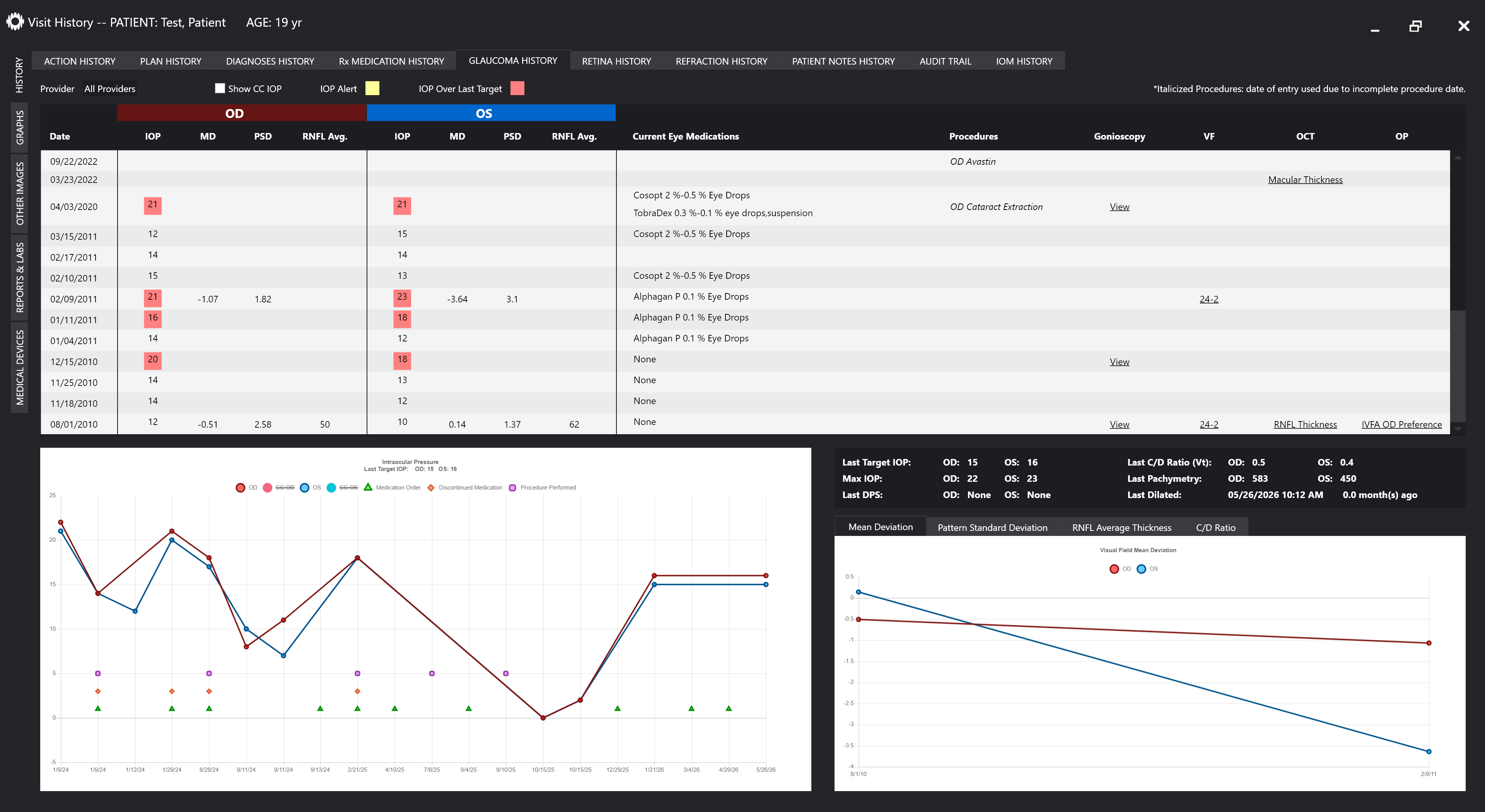
Task: Open the All Providers dropdown
Action: tap(109, 89)
